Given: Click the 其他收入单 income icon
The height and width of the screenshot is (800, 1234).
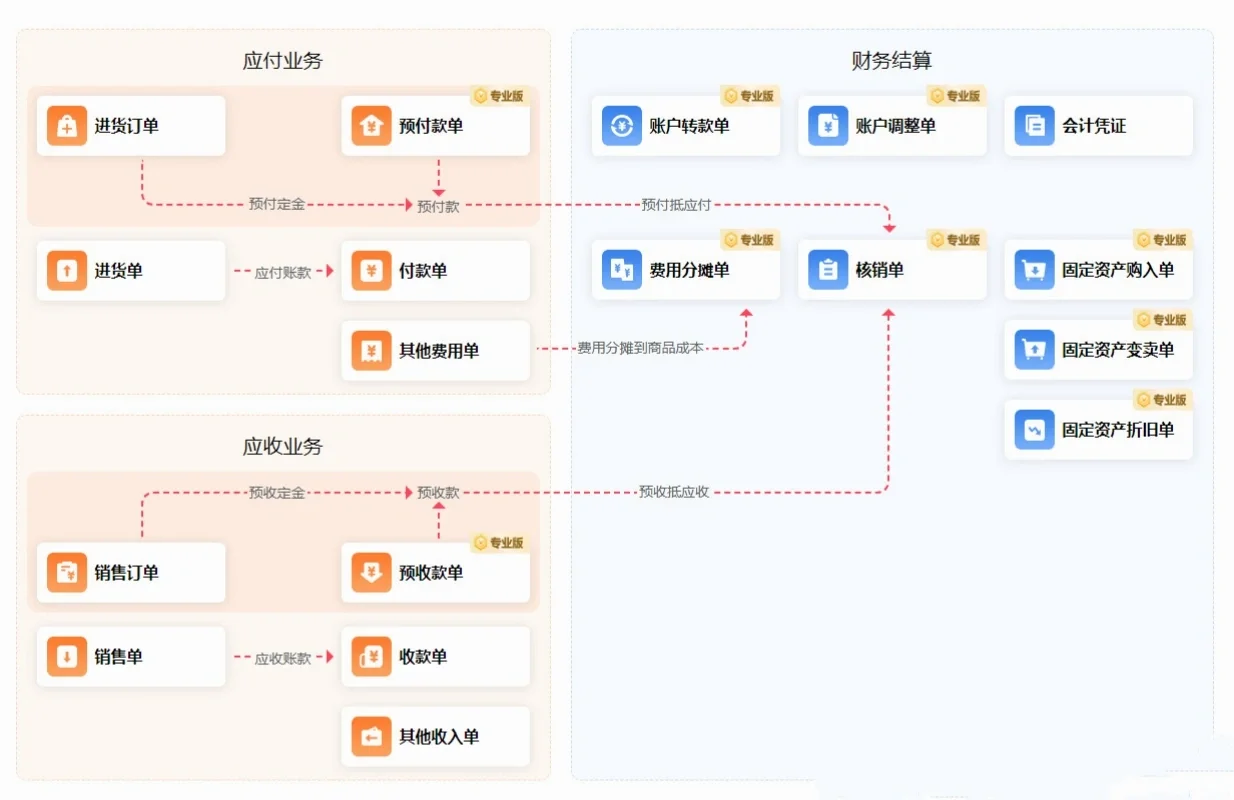Looking at the screenshot, I should point(371,736).
